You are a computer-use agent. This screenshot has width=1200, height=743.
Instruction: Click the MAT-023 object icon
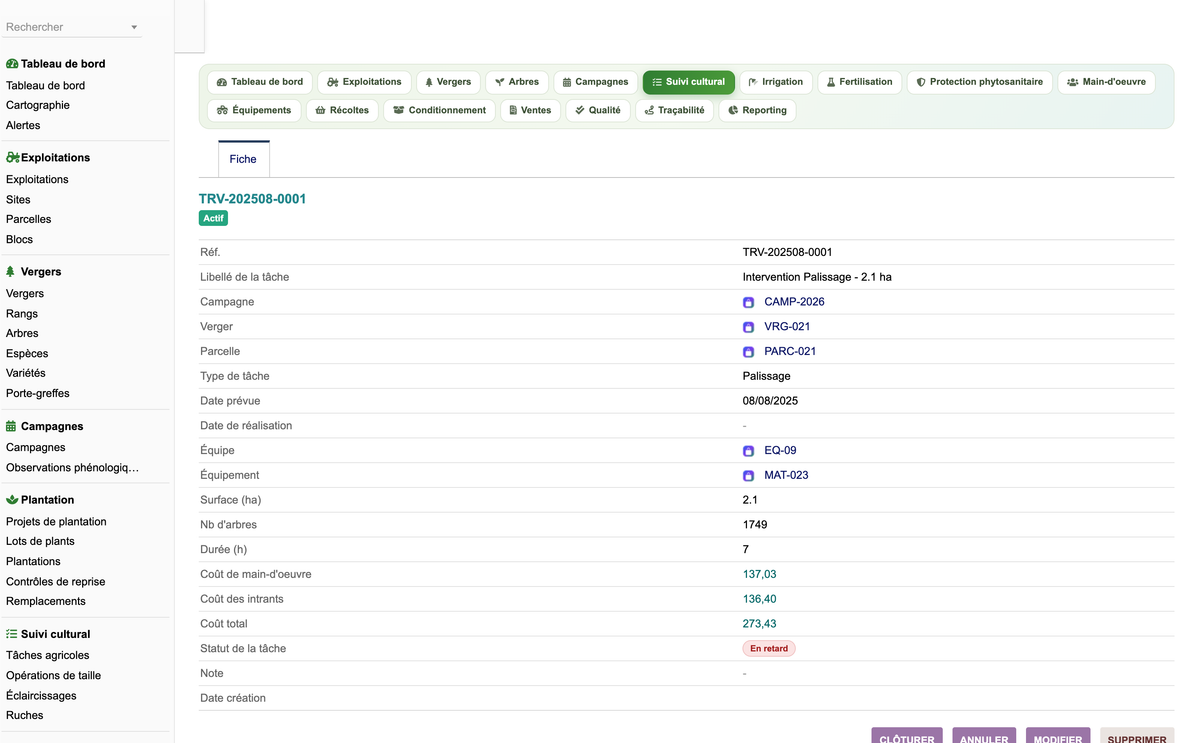[748, 476]
